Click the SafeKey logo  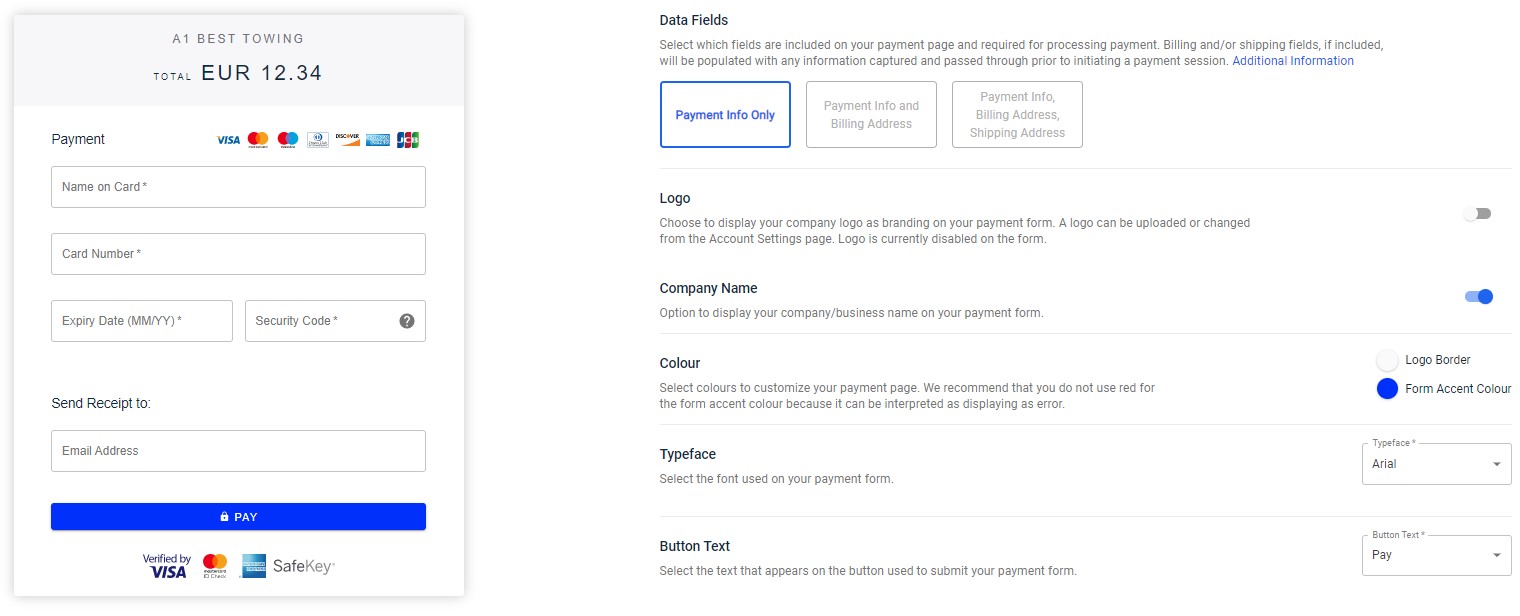pos(303,566)
